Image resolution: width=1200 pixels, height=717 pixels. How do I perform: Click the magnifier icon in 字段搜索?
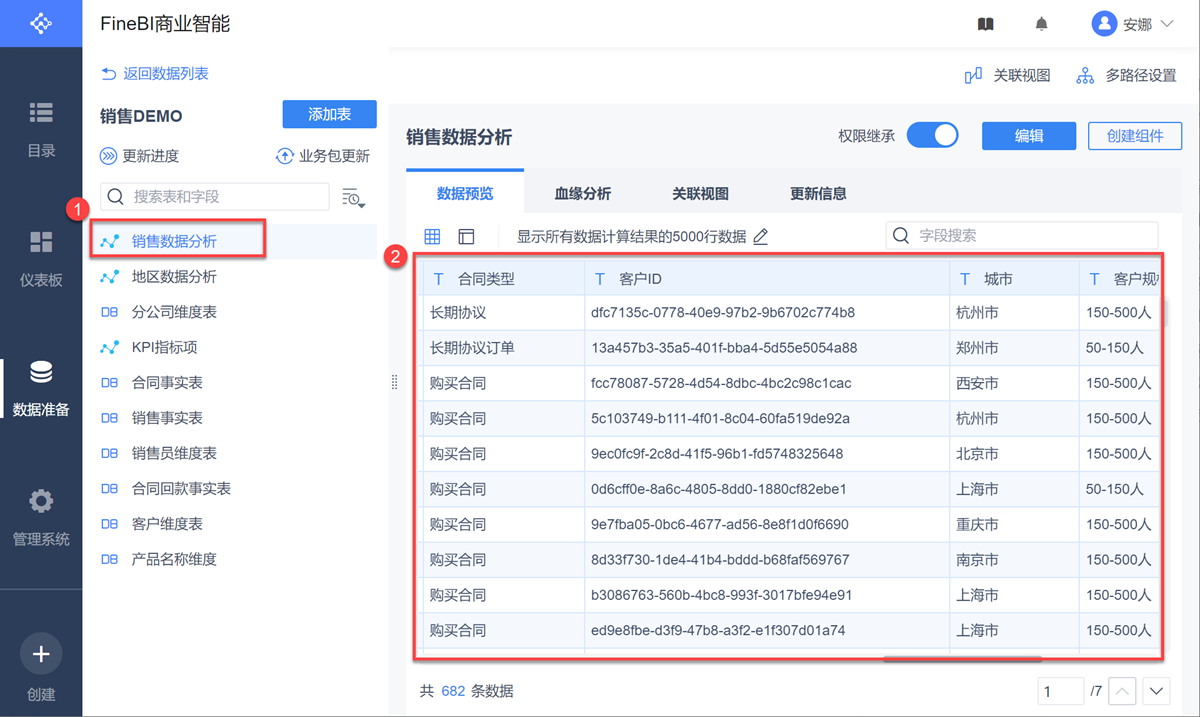tap(901, 236)
